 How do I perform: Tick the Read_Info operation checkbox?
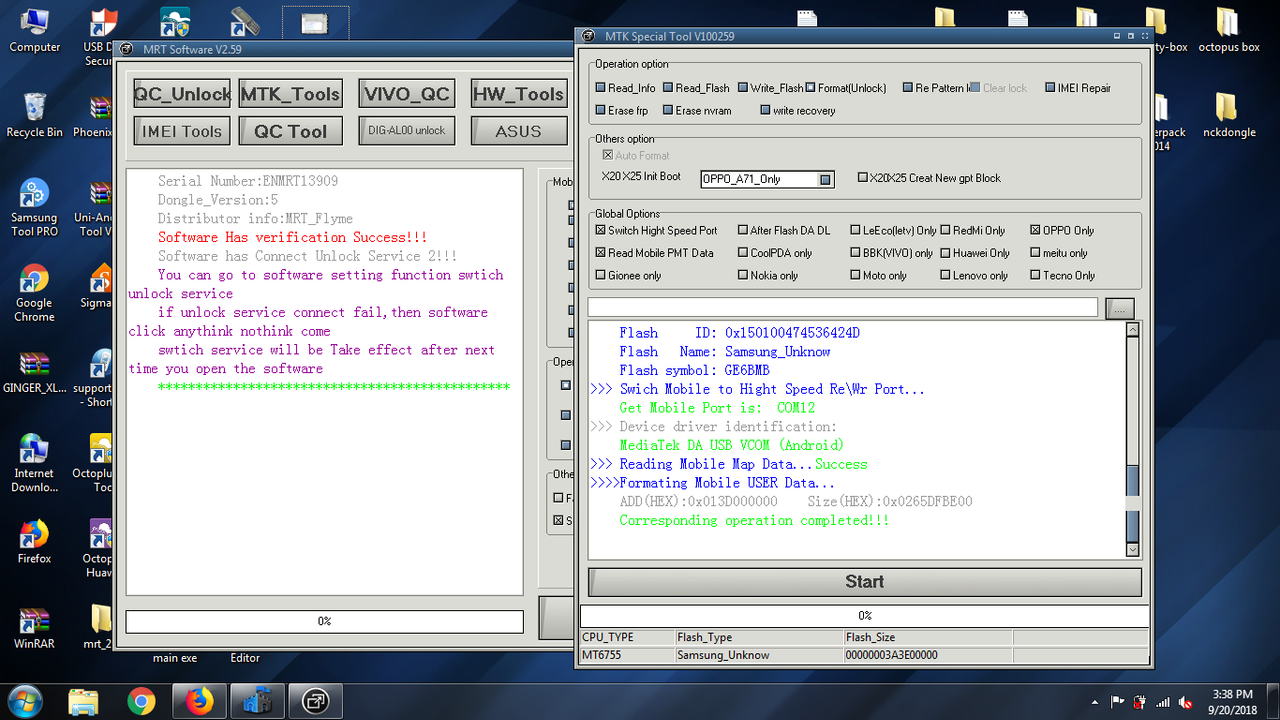(600, 88)
